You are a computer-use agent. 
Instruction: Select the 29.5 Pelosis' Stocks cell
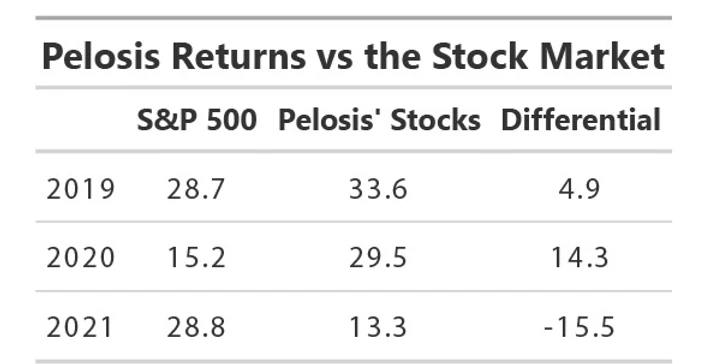pyautogui.click(x=378, y=258)
